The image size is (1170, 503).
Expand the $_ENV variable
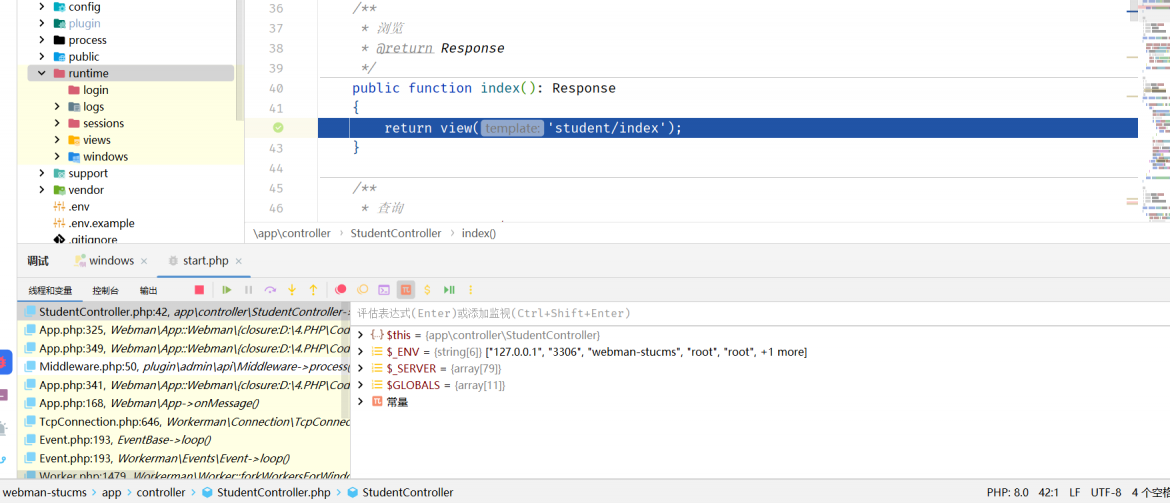[x=360, y=352]
